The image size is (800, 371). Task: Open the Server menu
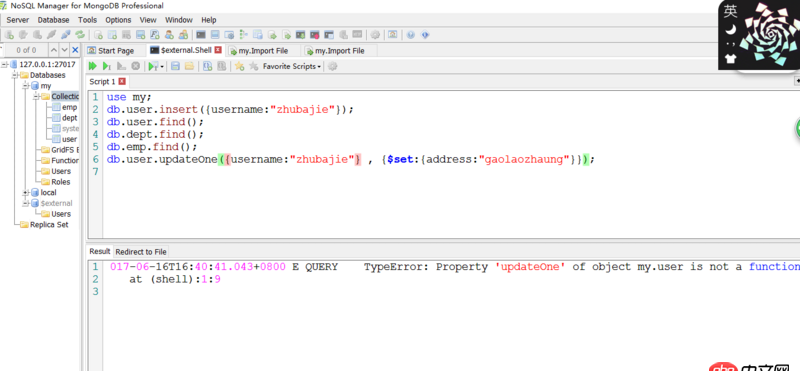(x=18, y=20)
